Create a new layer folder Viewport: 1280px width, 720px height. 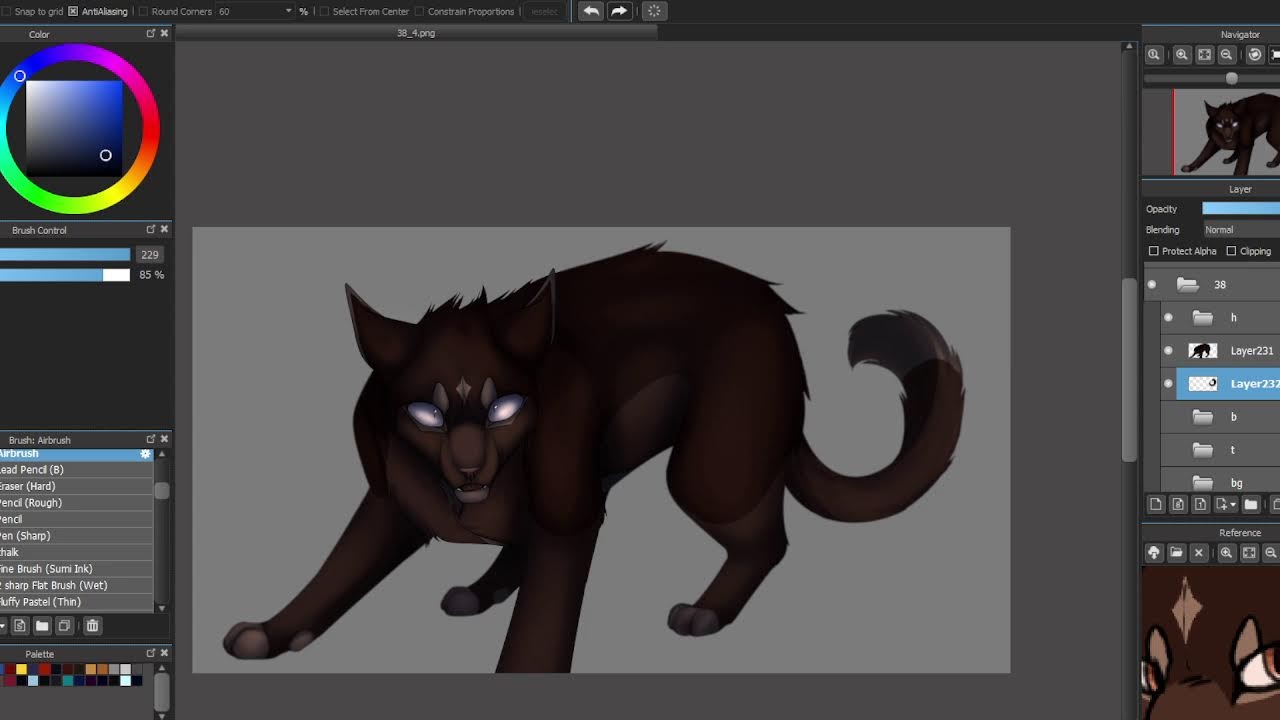(1251, 505)
